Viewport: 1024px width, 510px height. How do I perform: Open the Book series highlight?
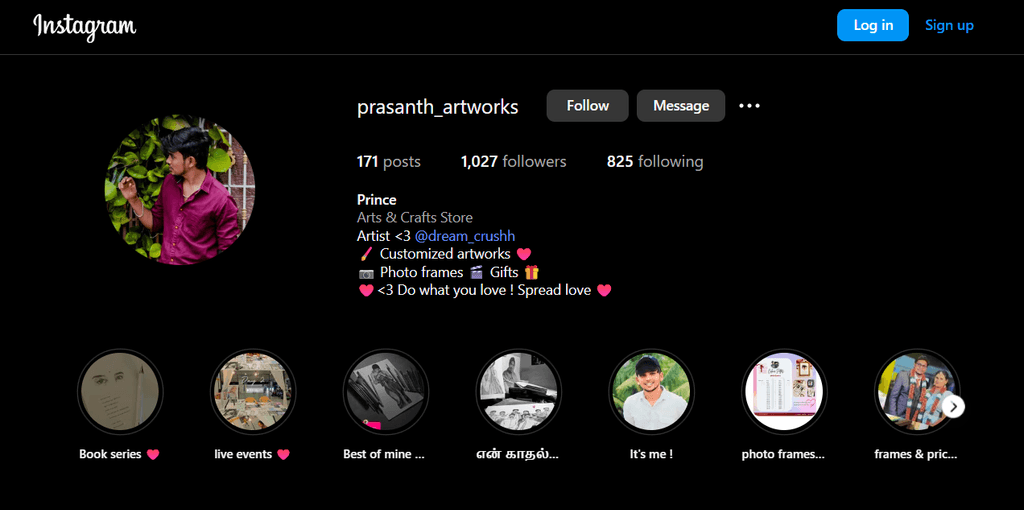120,391
